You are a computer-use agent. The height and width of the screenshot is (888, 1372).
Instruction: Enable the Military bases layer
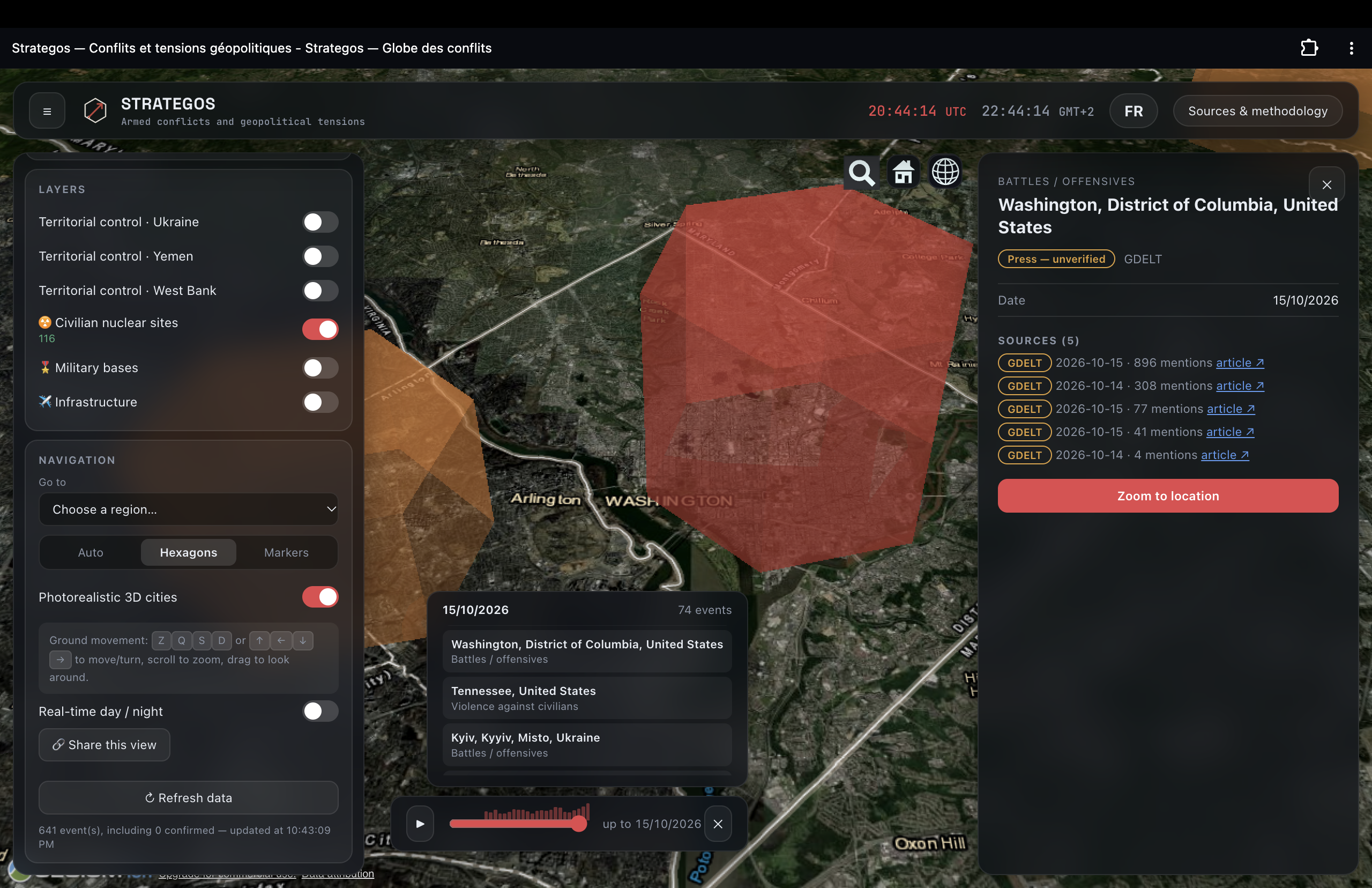(x=320, y=368)
